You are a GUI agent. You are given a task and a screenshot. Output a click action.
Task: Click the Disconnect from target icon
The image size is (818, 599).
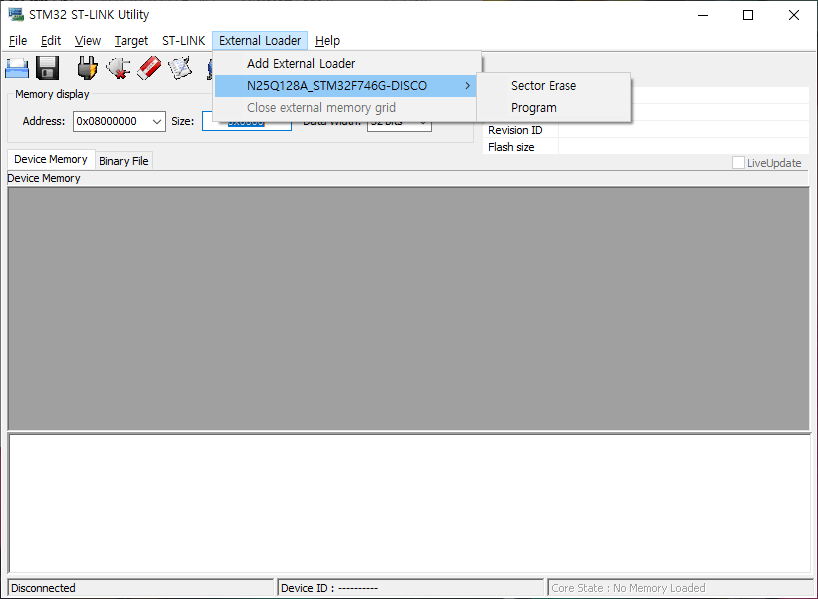pyautogui.click(x=118, y=68)
